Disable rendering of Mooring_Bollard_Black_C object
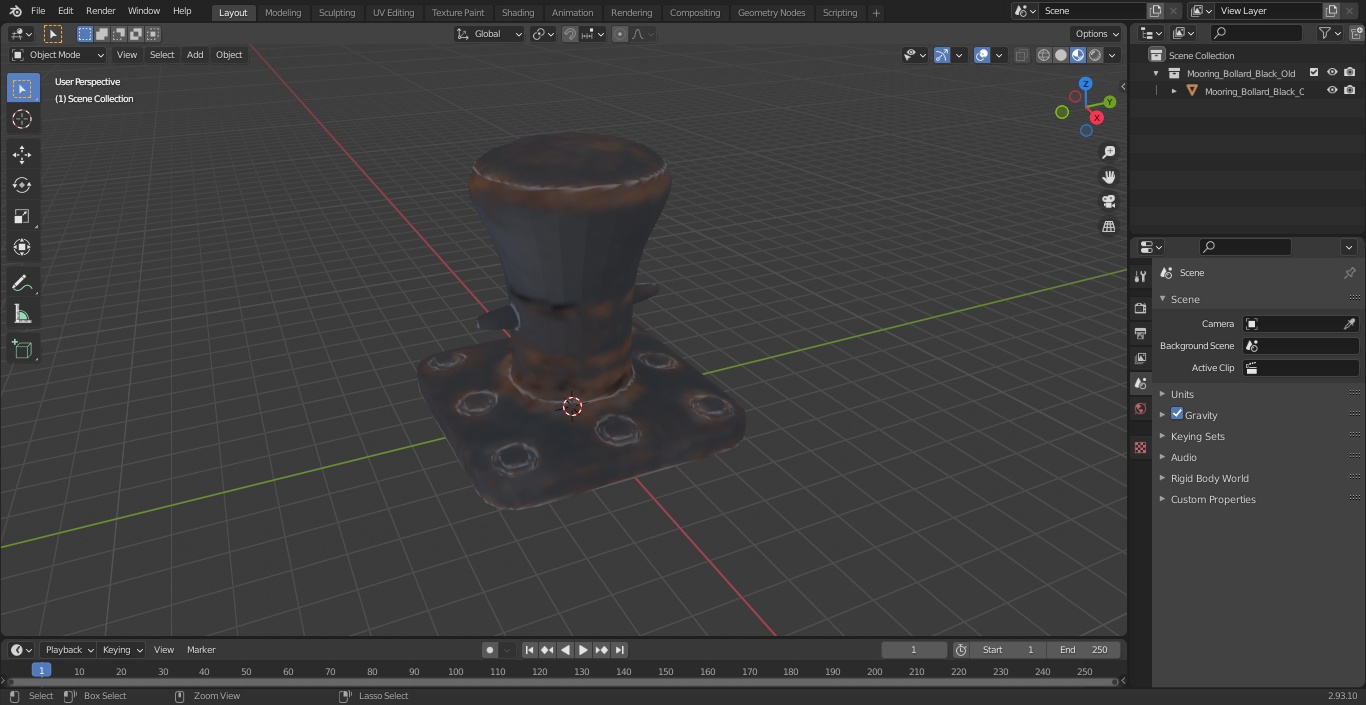The image size is (1366, 705). click(x=1350, y=90)
